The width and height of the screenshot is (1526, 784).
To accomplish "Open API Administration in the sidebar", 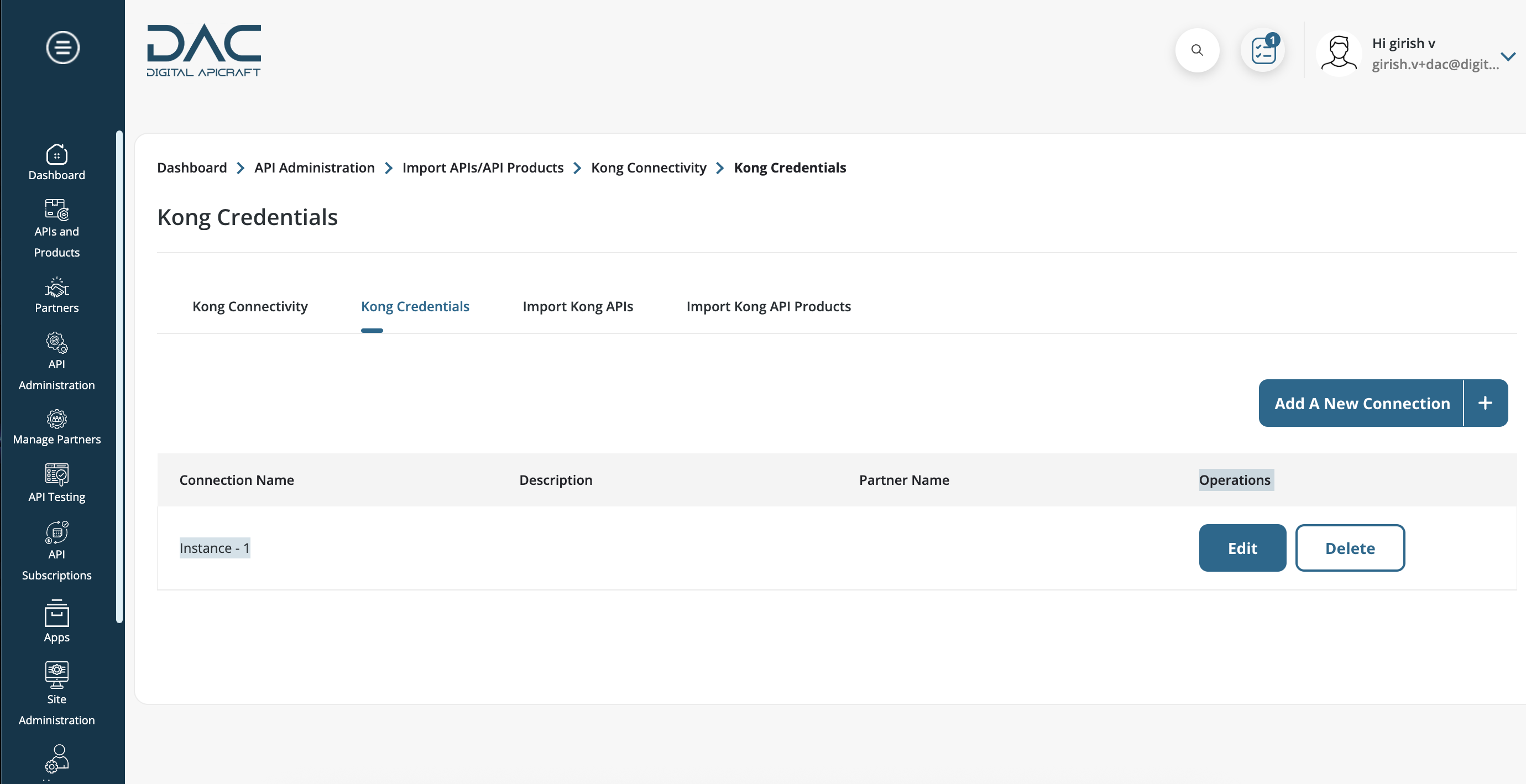I will coord(57,362).
